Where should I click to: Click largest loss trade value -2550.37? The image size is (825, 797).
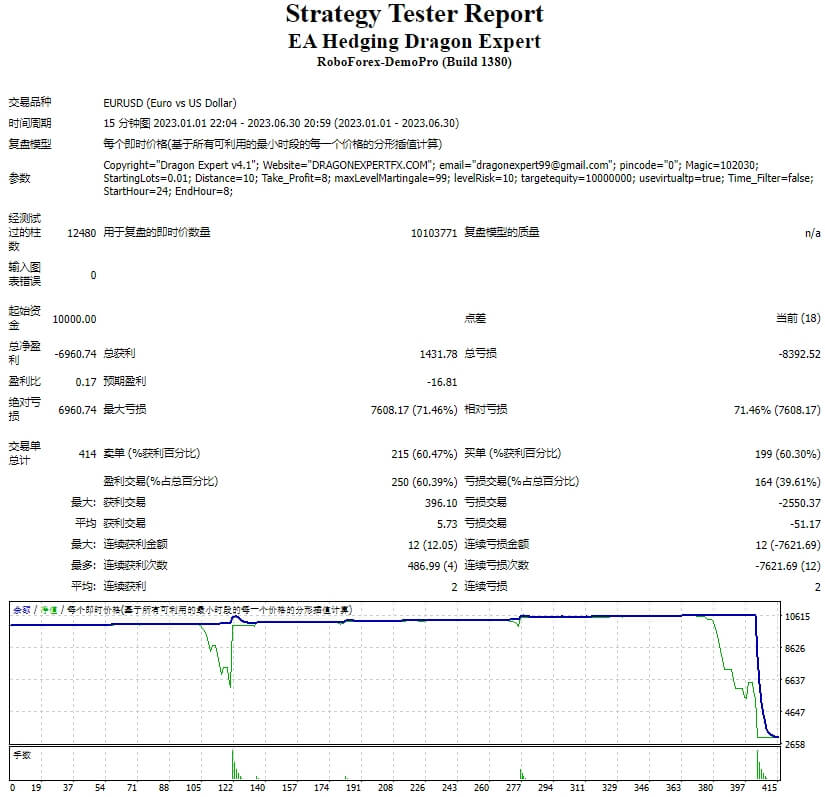click(799, 503)
